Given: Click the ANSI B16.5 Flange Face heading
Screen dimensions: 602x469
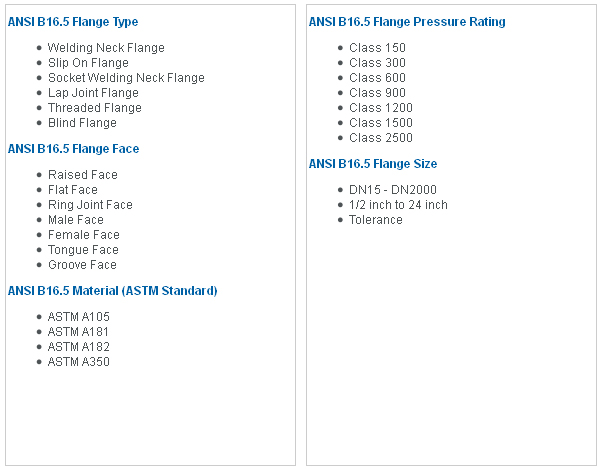Looking at the screenshot, I should point(73,149).
